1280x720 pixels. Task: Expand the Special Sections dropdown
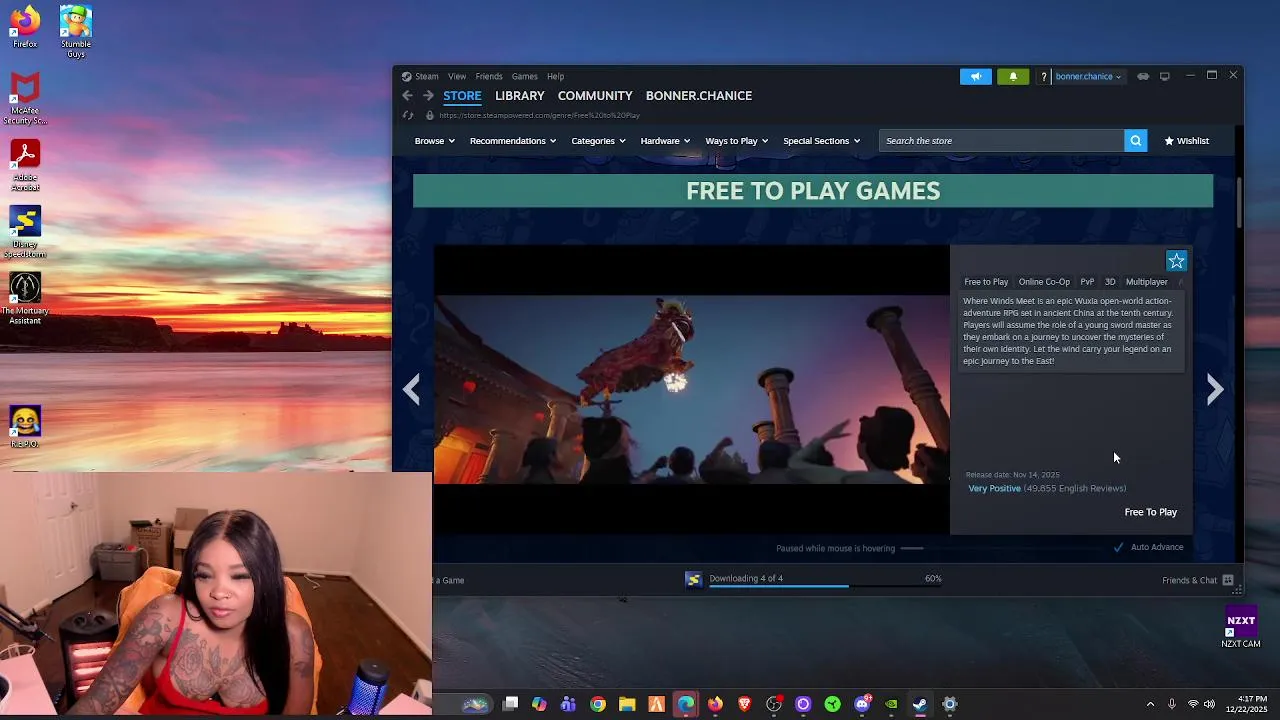[821, 141]
